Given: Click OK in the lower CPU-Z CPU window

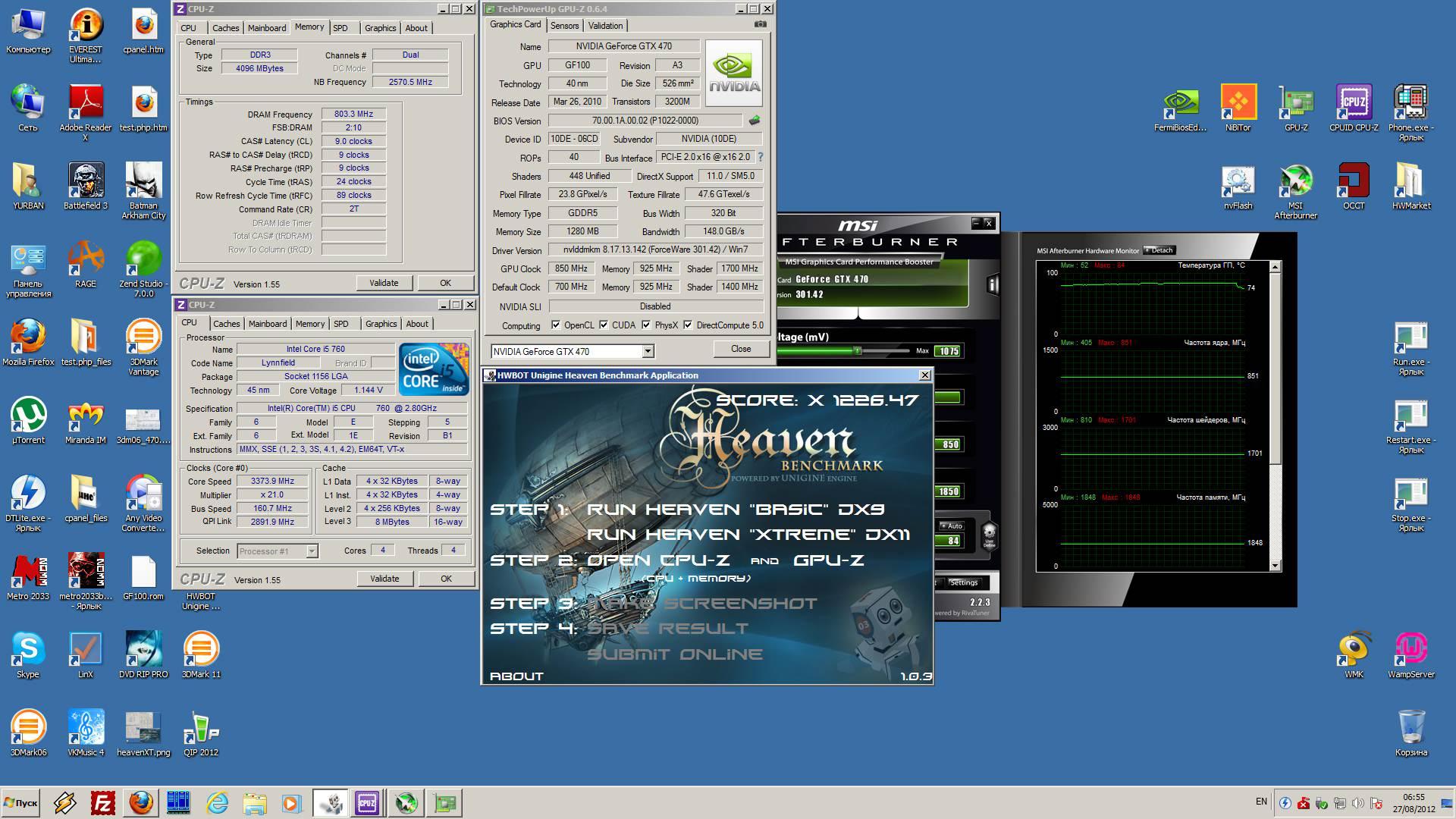Looking at the screenshot, I should [446, 579].
